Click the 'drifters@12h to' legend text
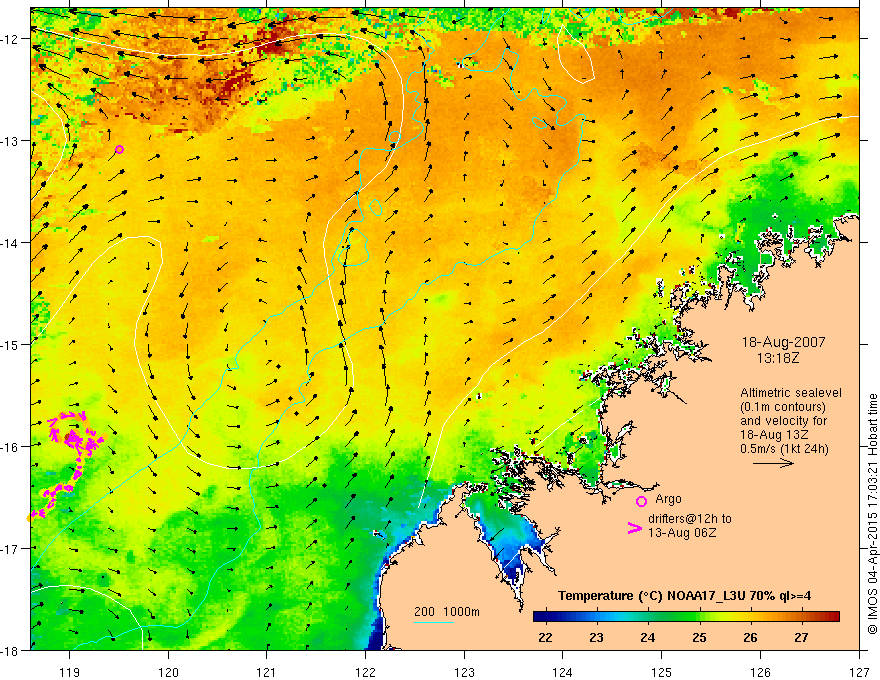The width and height of the screenshot is (880, 680). click(690, 519)
